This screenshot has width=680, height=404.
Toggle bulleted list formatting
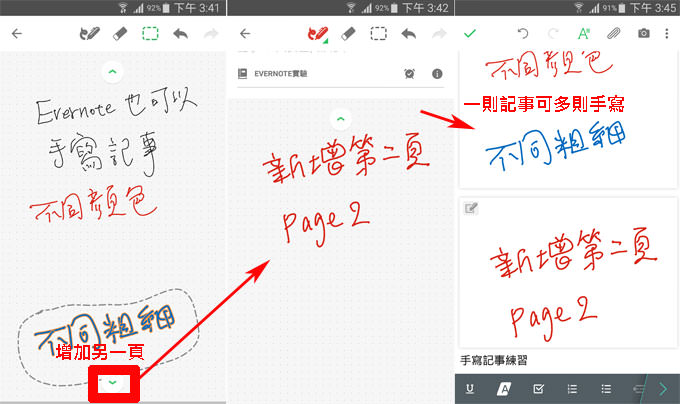click(606, 389)
